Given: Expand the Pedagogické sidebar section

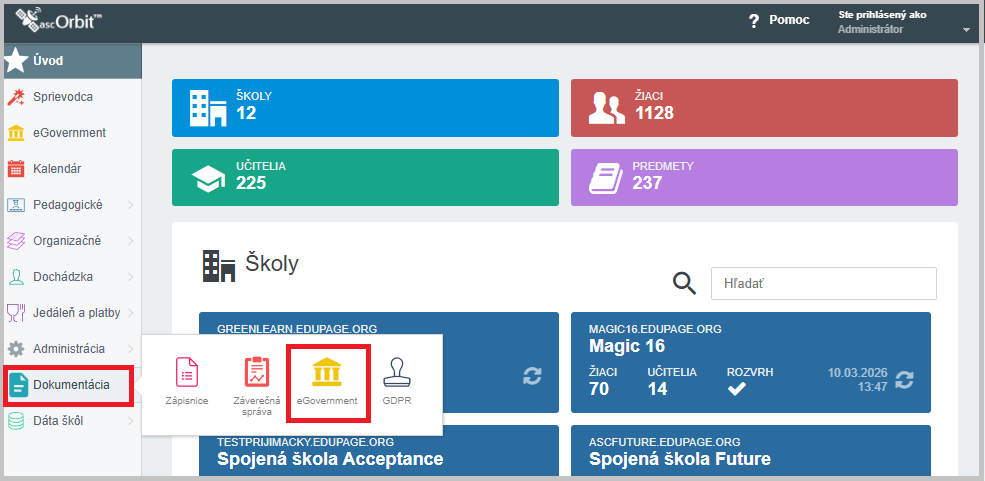Looking at the screenshot, I should point(70,205).
